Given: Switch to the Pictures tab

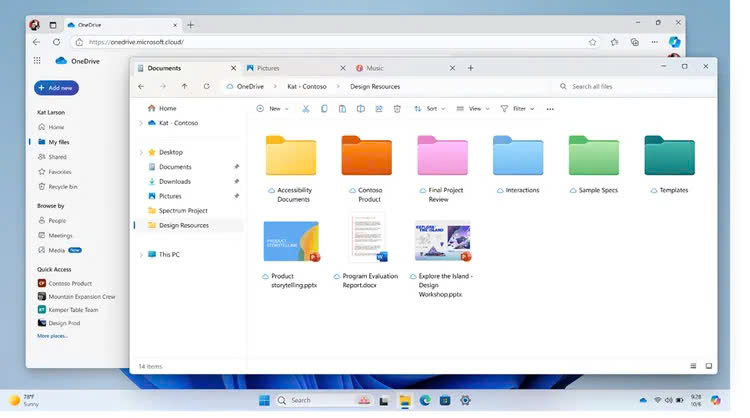Looking at the screenshot, I should pos(267,68).
